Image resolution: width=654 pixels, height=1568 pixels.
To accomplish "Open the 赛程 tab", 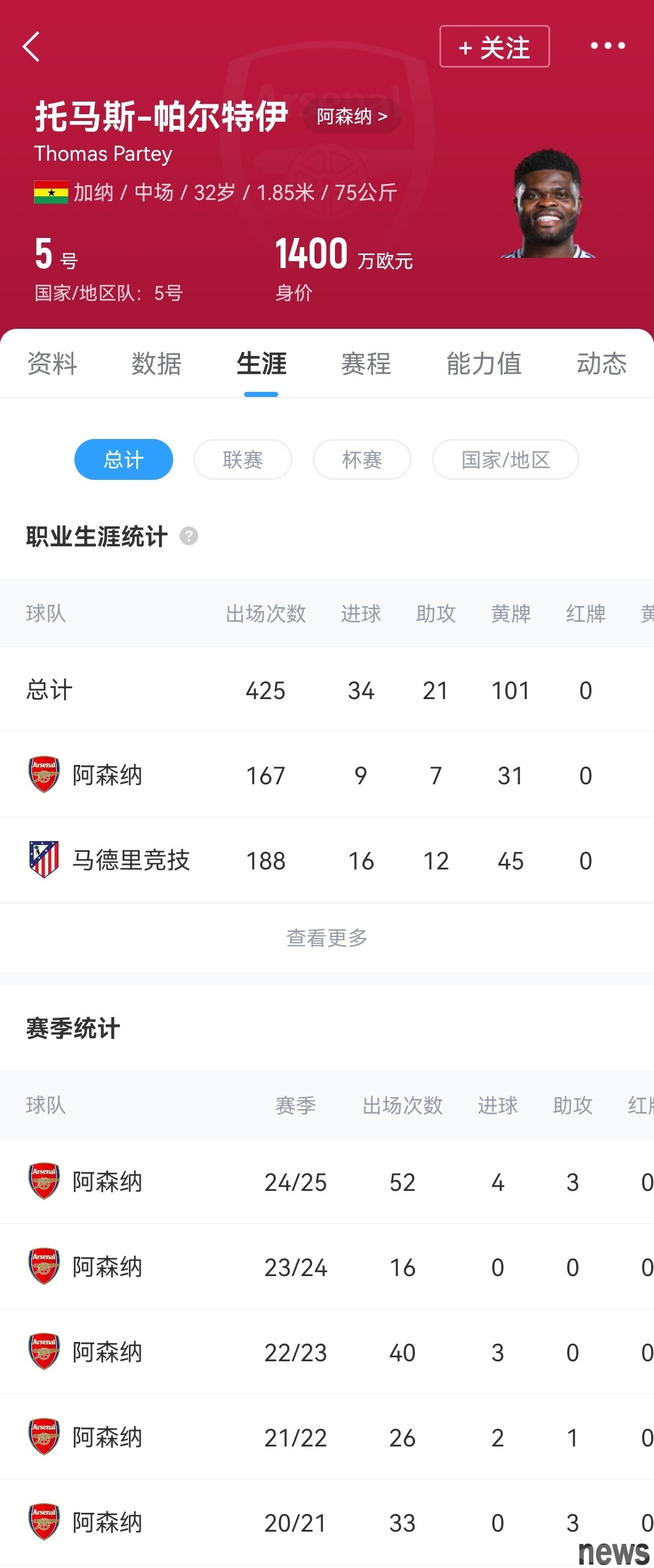I will click(x=366, y=363).
